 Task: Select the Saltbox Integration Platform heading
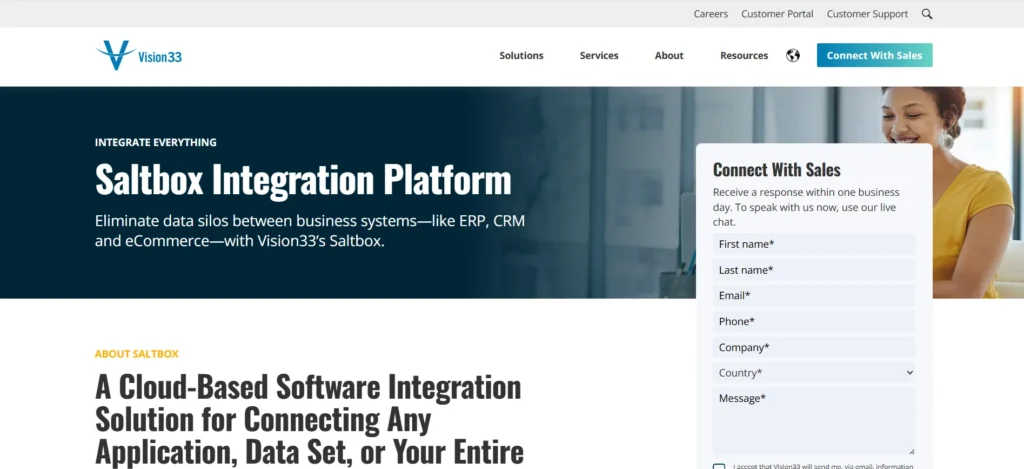point(303,179)
